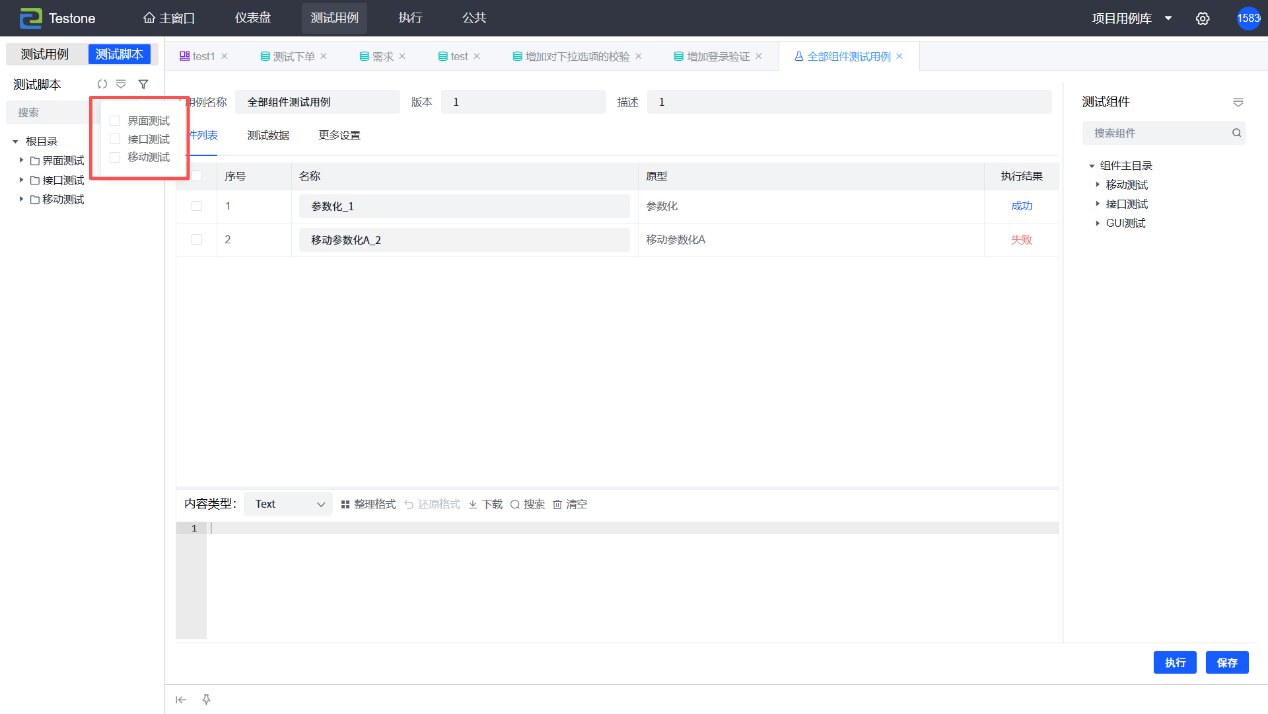The width and height of the screenshot is (1268, 714).
Task: Click the filter funnel icon in 测试脚本 panel
Action: click(143, 85)
